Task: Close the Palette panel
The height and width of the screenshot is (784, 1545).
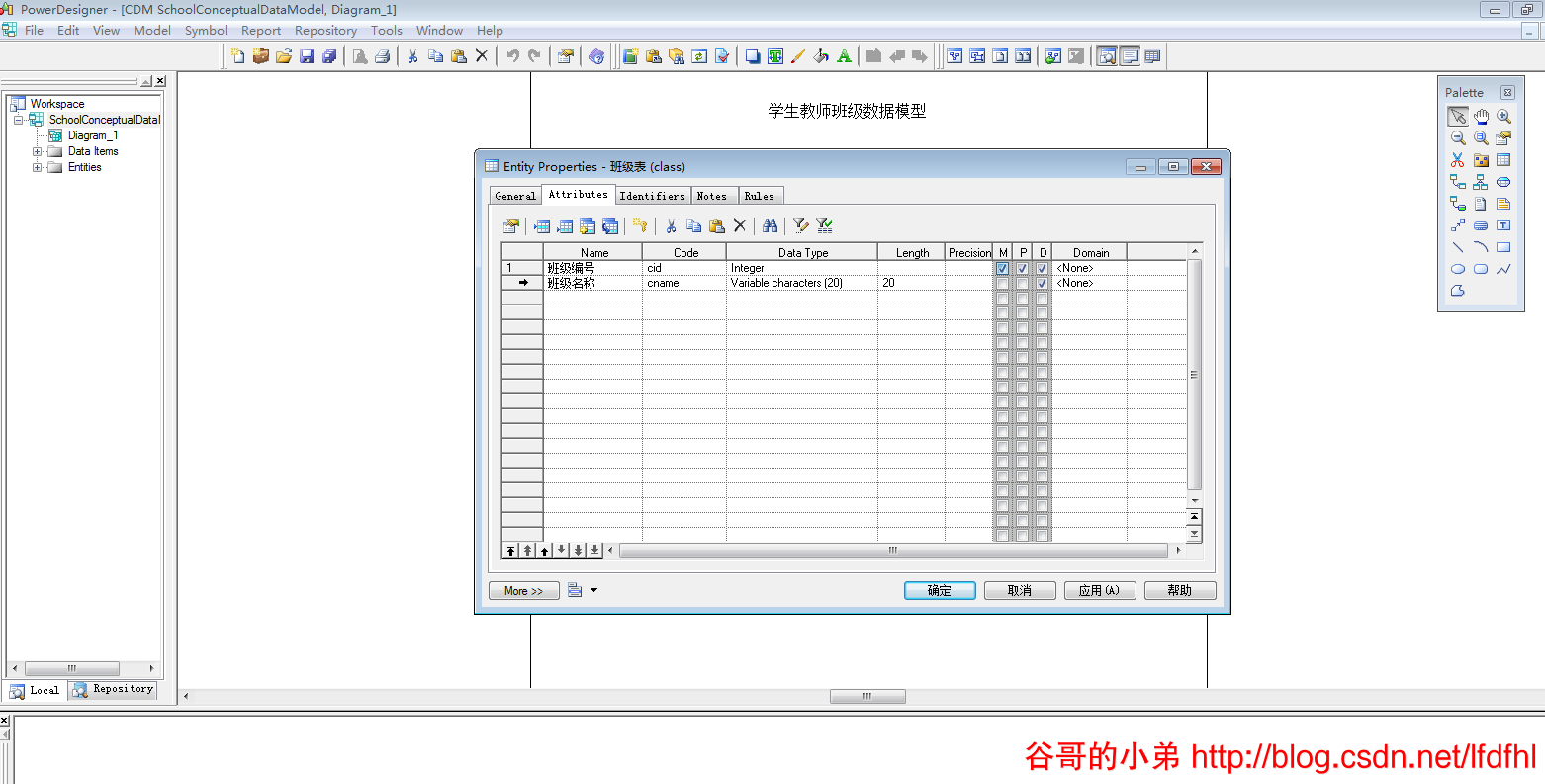Action: pos(1507,93)
